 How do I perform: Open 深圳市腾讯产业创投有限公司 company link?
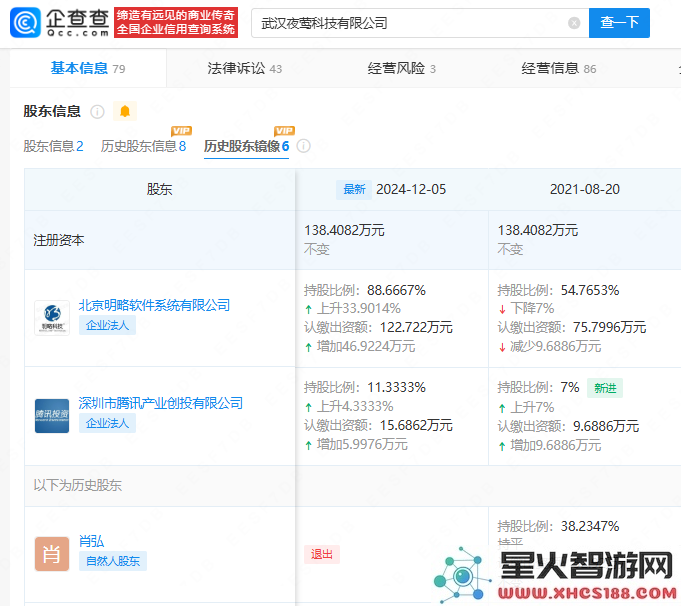[x=160, y=403]
